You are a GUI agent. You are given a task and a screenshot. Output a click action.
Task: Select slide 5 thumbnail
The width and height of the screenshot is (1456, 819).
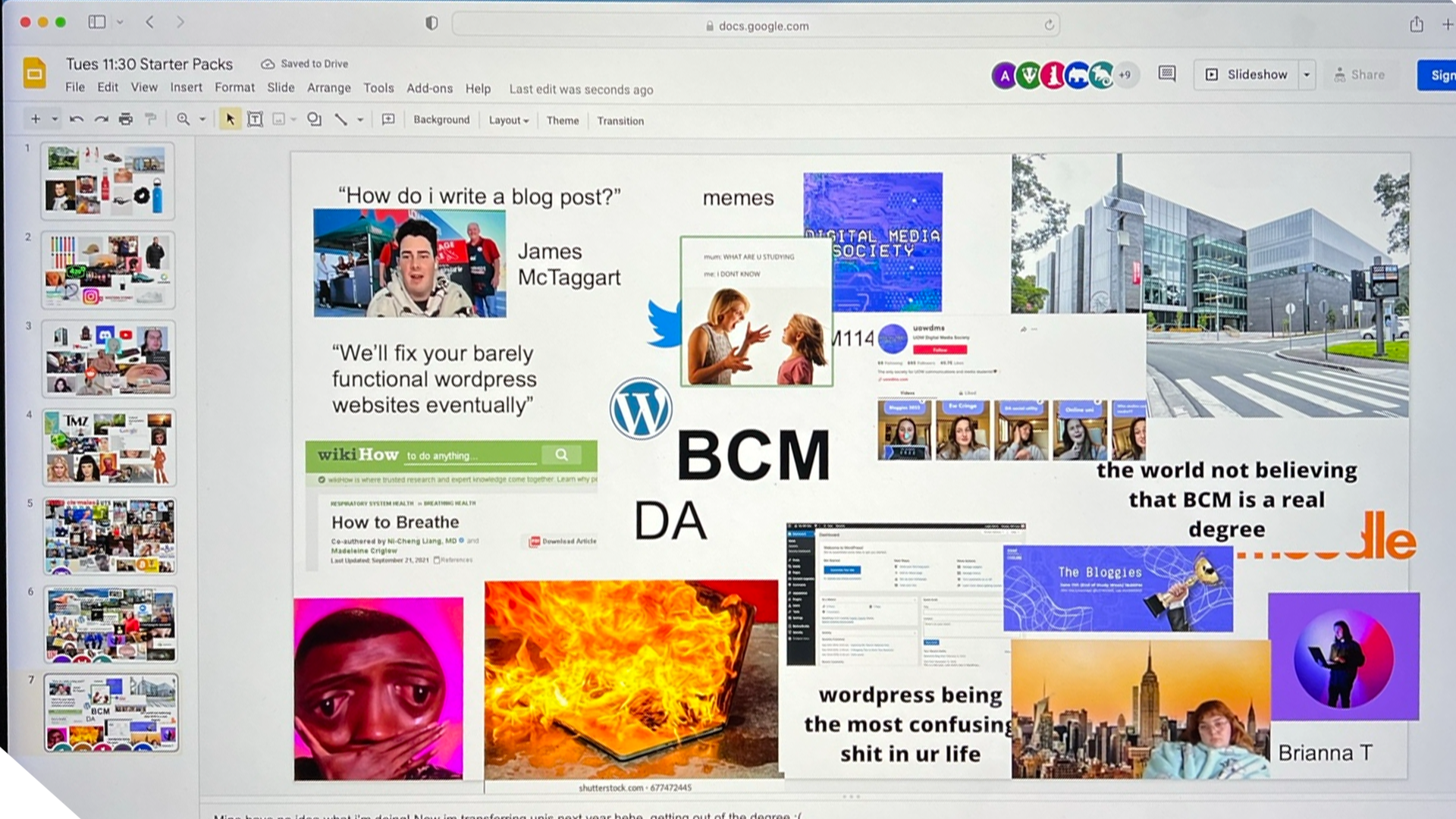110,535
